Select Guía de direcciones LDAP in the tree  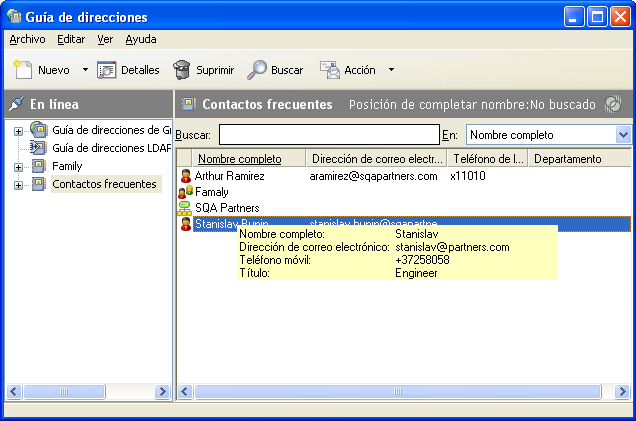pyautogui.click(x=112, y=148)
